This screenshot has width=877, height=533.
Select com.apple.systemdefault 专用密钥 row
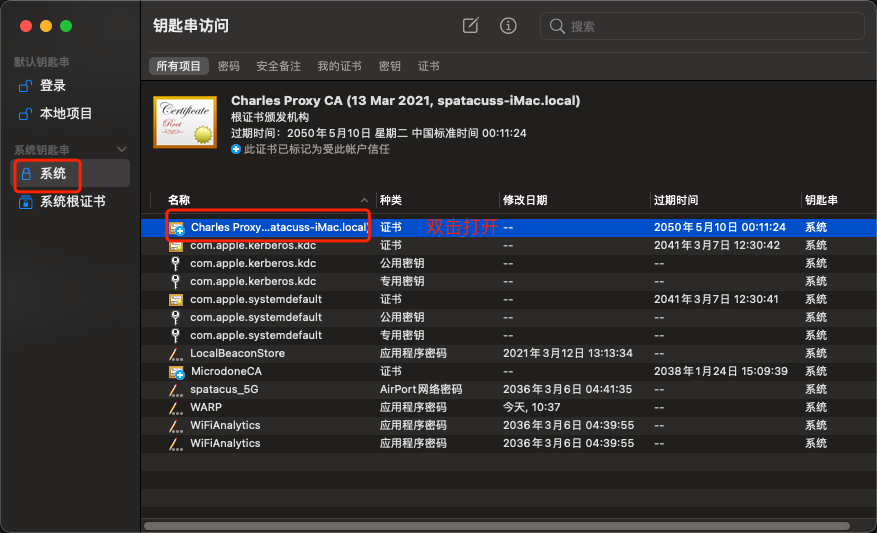[508, 336]
